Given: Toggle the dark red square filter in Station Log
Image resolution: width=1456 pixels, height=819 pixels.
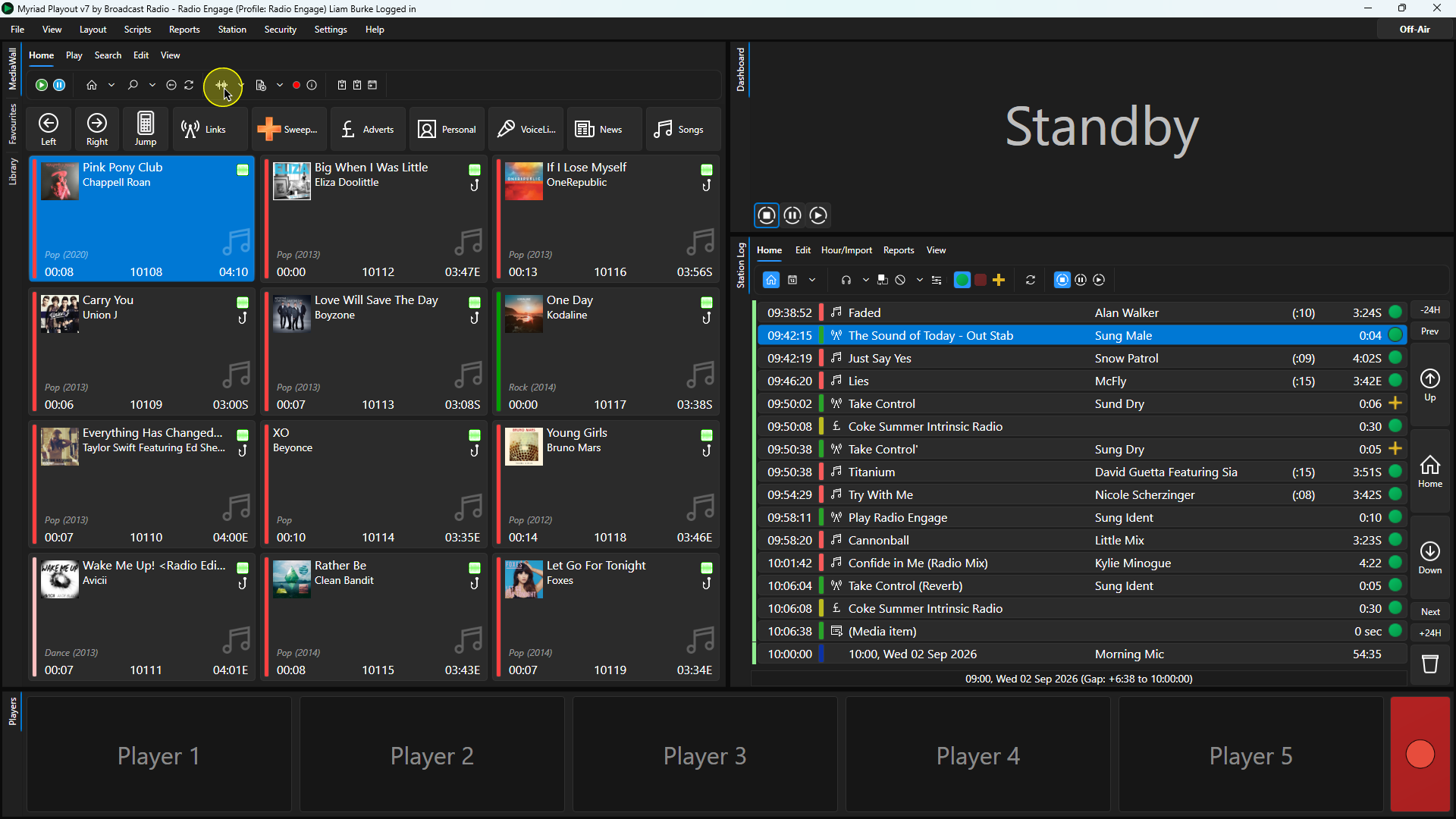Looking at the screenshot, I should pyautogui.click(x=981, y=280).
